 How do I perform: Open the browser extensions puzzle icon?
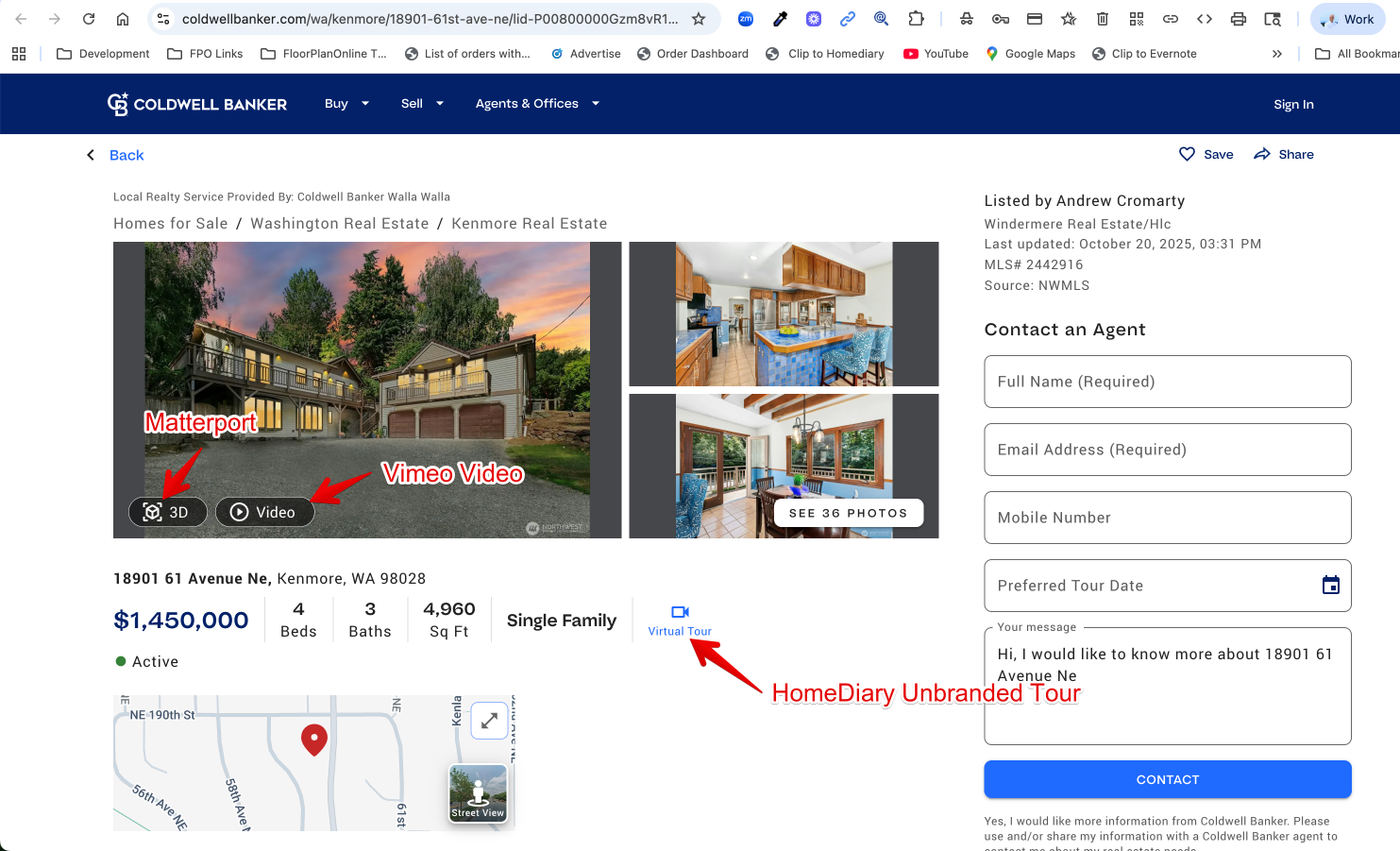pos(916,19)
